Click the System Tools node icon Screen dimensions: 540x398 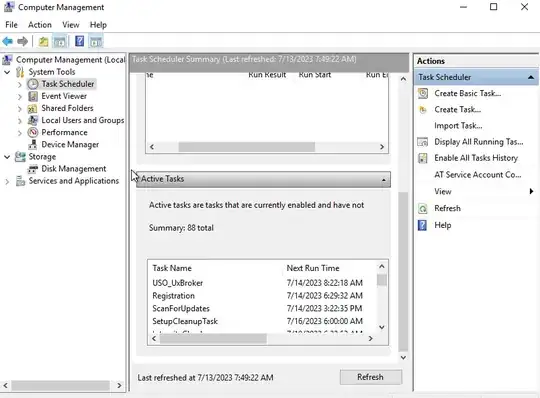(x=20, y=72)
